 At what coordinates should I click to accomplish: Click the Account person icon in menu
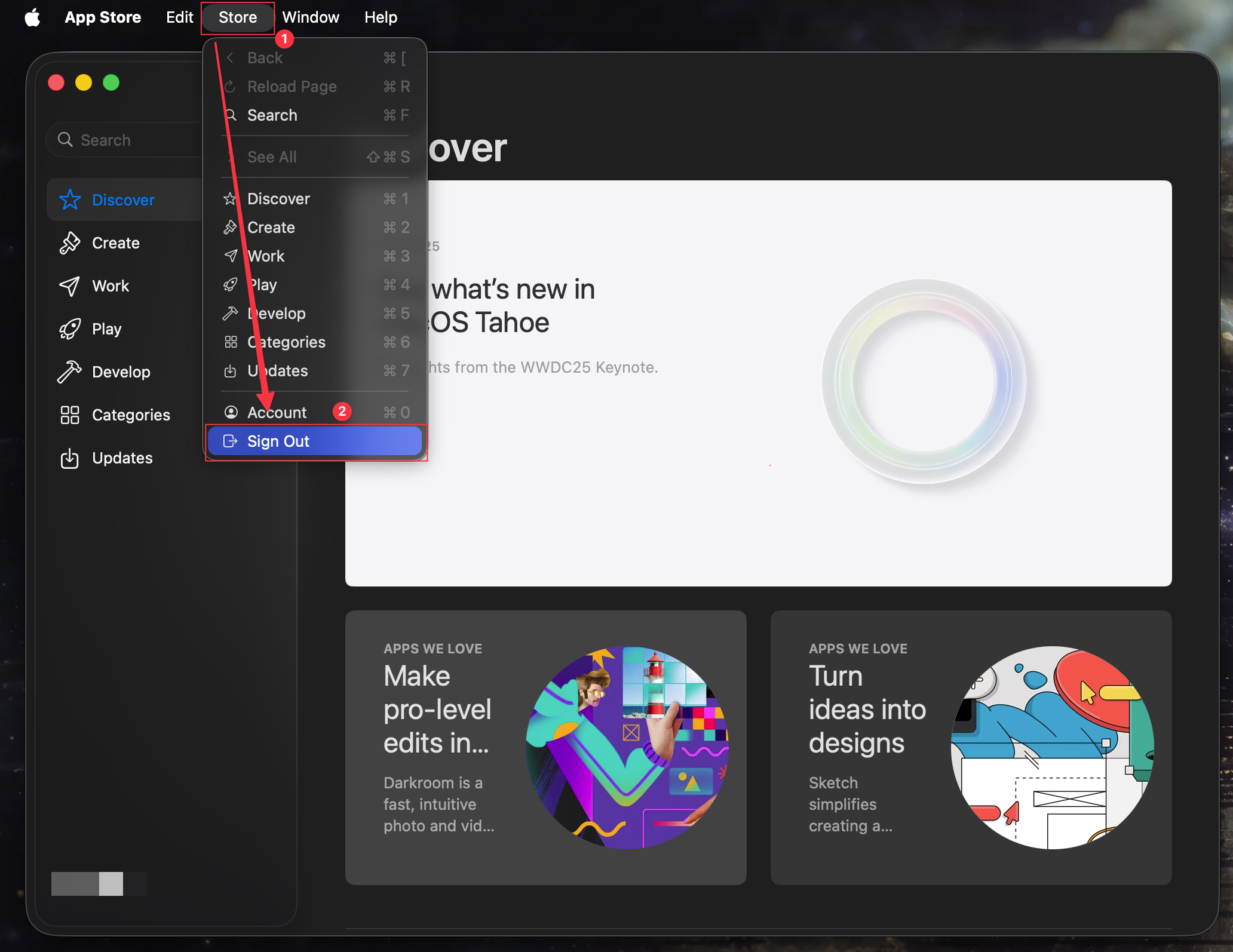click(231, 412)
